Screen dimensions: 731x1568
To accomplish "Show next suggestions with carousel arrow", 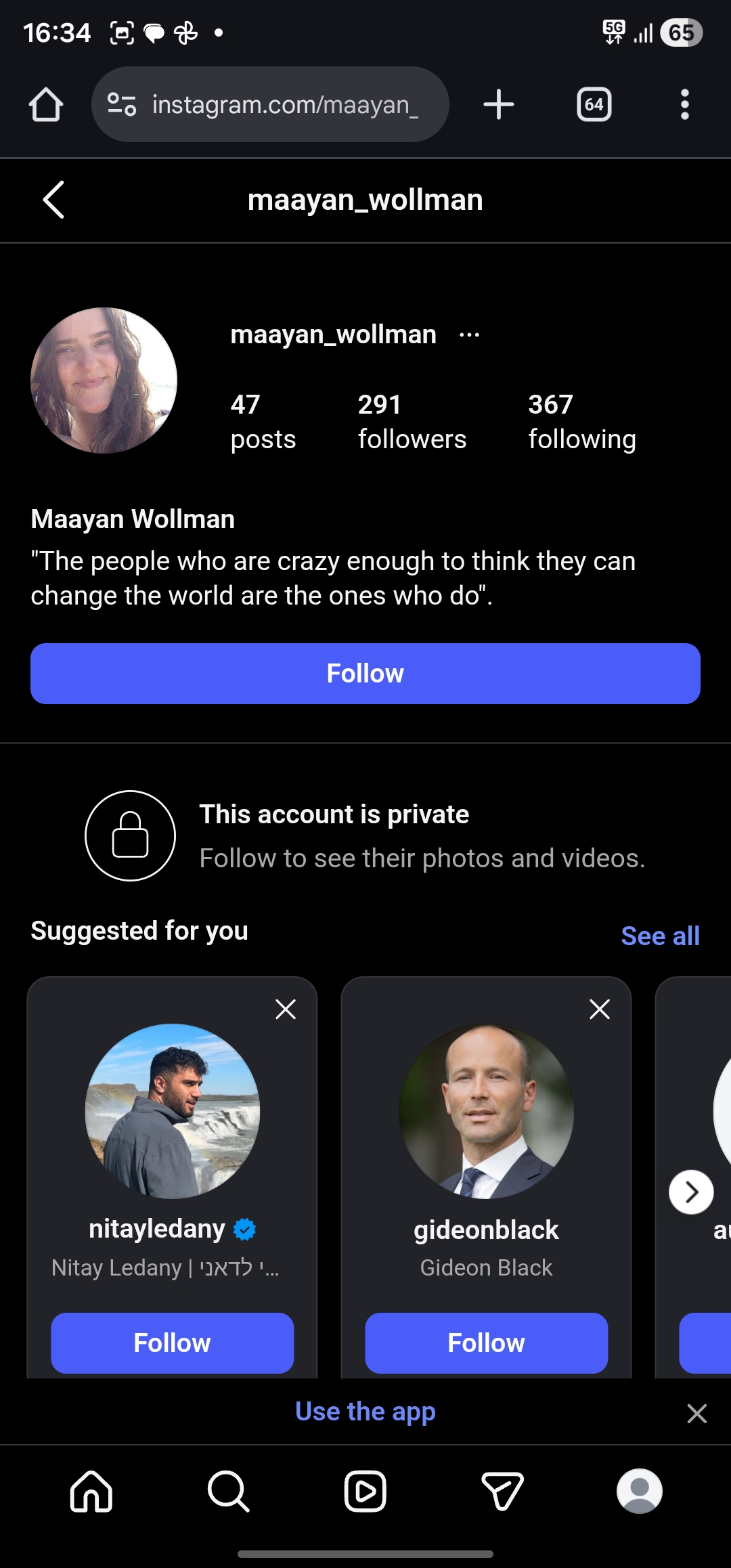I will click(691, 1192).
